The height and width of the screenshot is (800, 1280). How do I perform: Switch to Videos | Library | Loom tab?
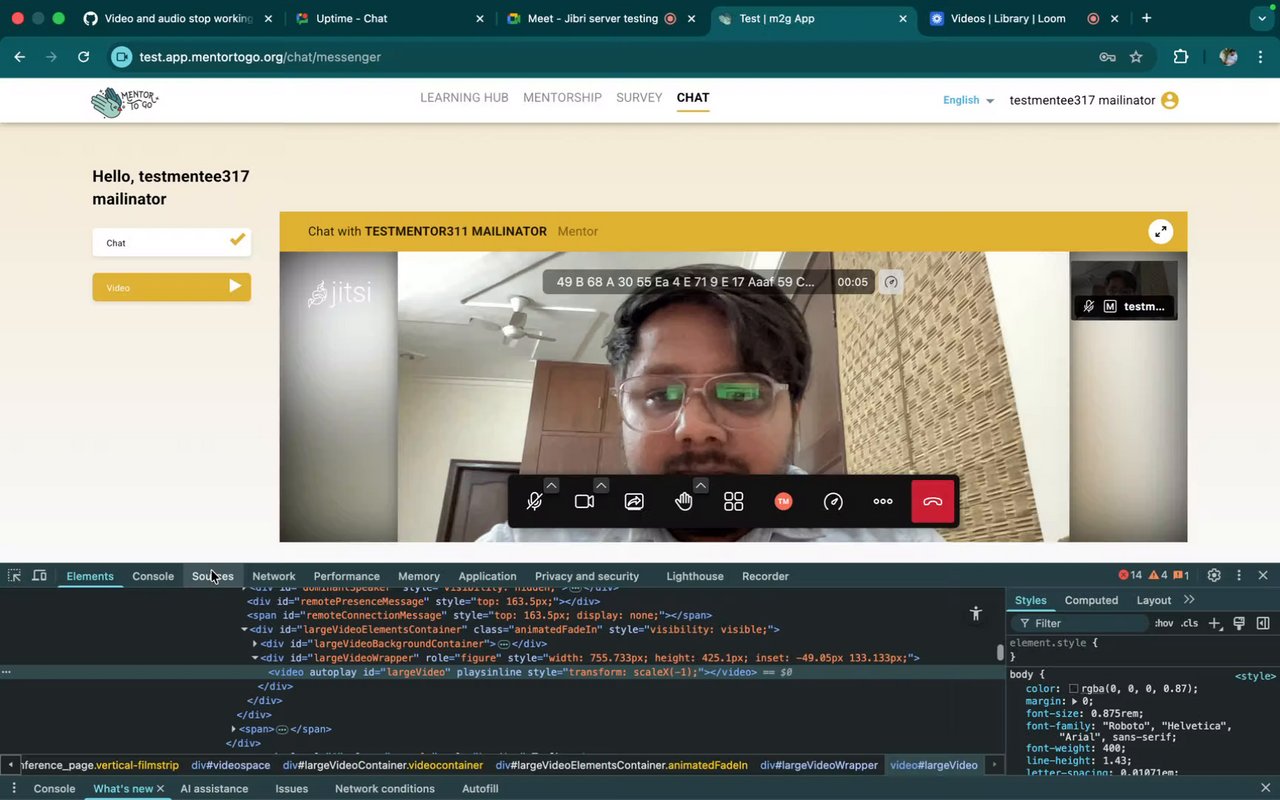[x=1010, y=18]
